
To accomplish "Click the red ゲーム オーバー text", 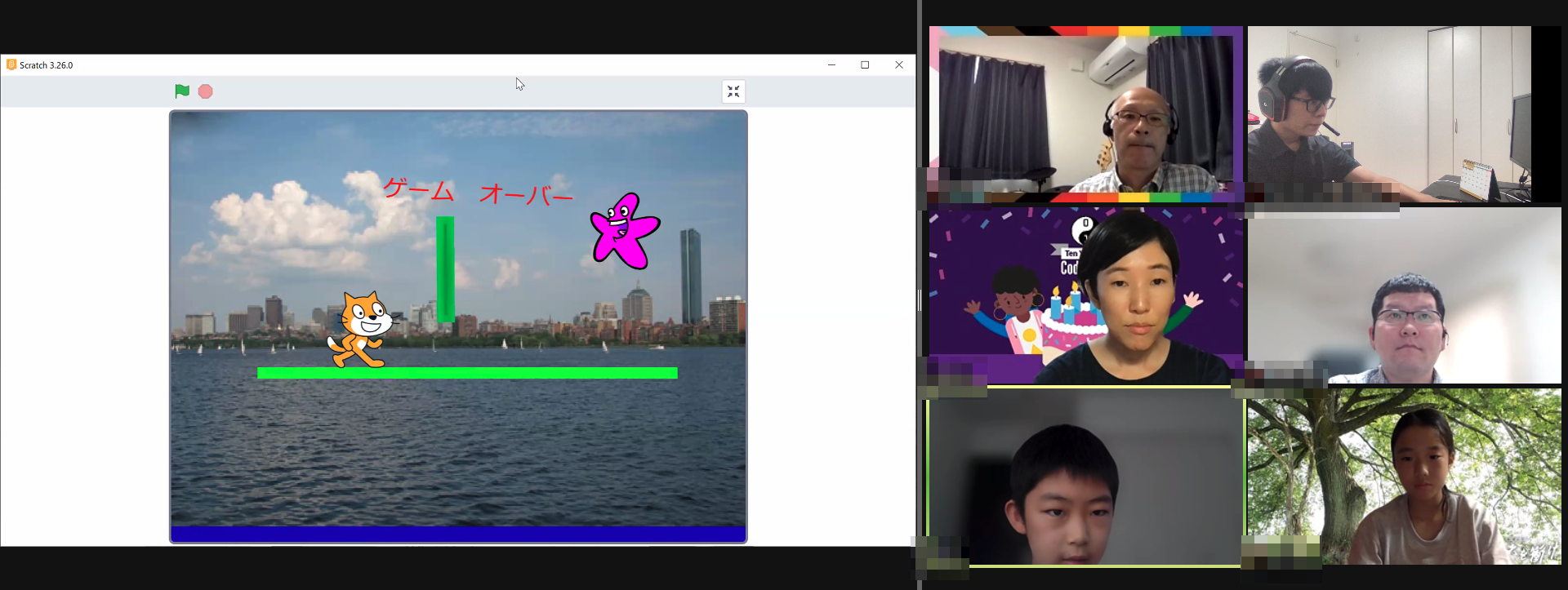I will [x=478, y=191].
